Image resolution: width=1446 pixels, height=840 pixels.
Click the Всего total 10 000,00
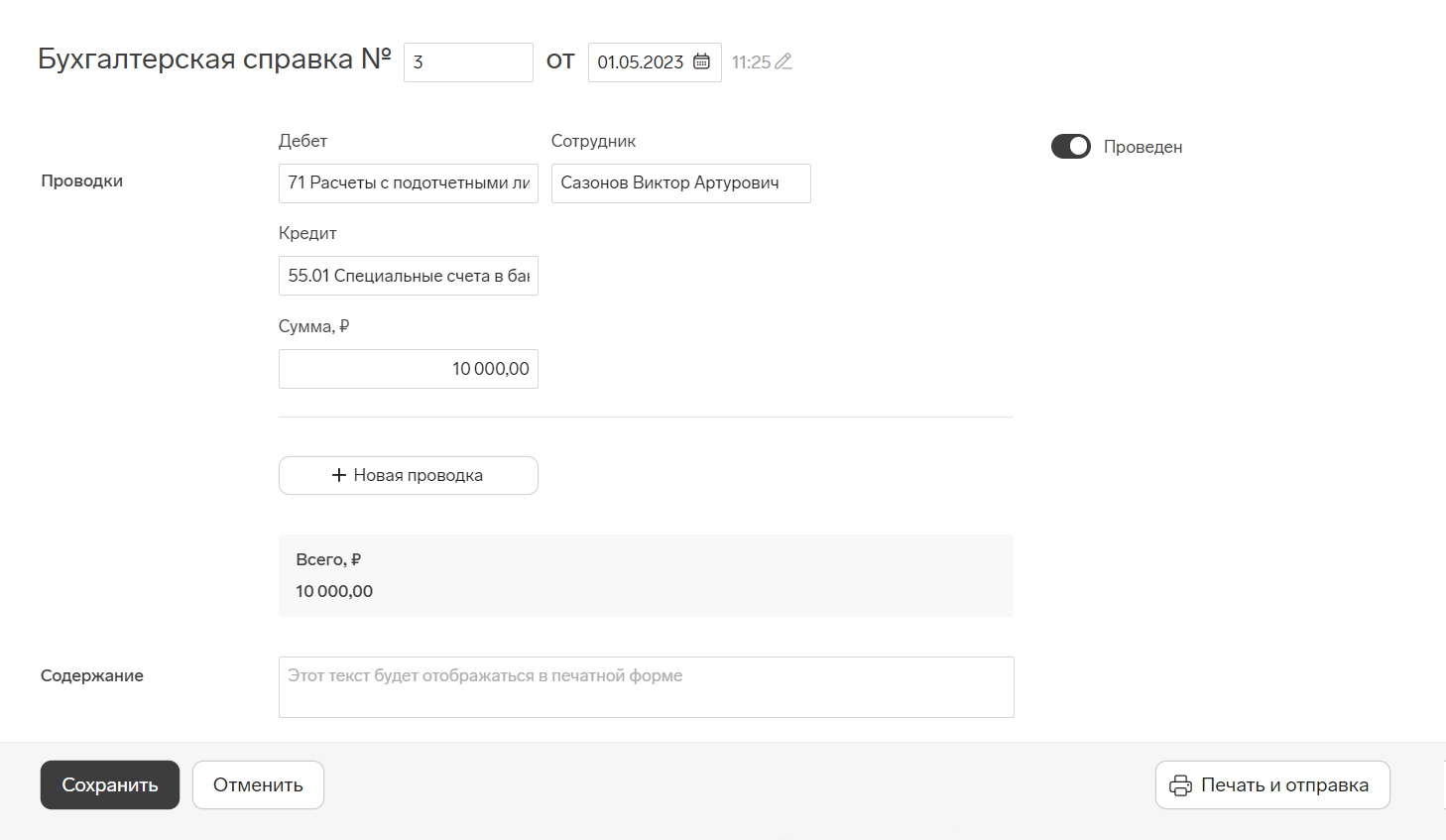pyautogui.click(x=334, y=591)
